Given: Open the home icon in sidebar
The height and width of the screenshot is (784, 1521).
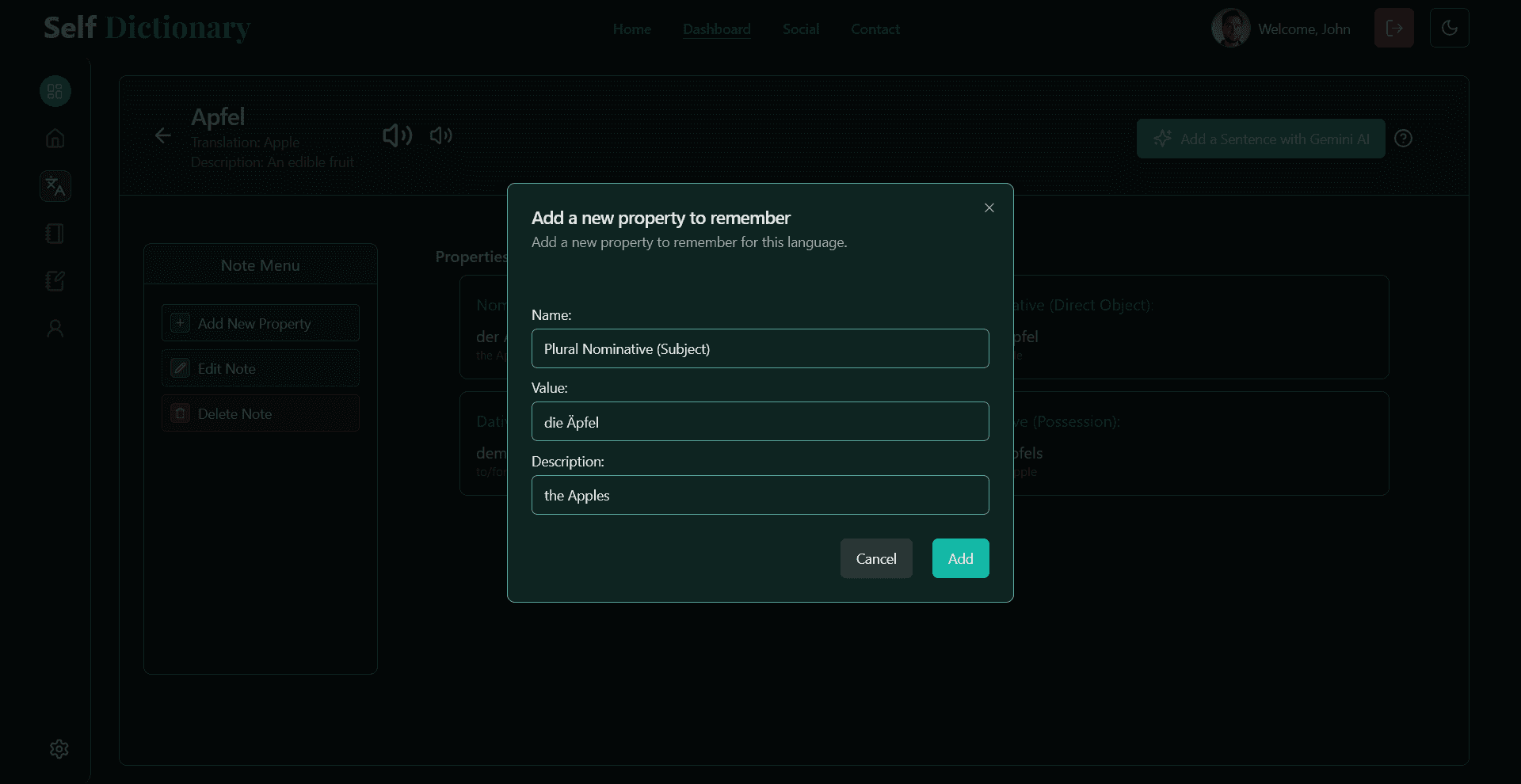Looking at the screenshot, I should [x=55, y=139].
